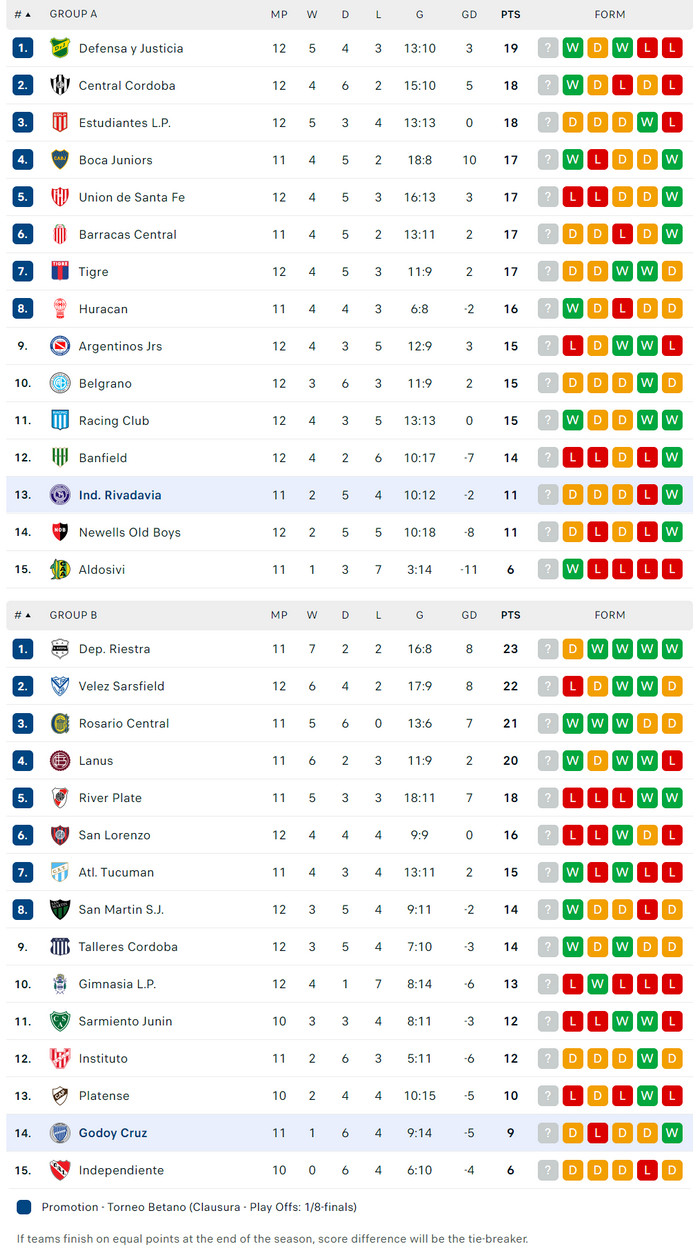Click Defensa y Justicia's first W form badge
The height and width of the screenshot is (1249, 700).
point(573,48)
